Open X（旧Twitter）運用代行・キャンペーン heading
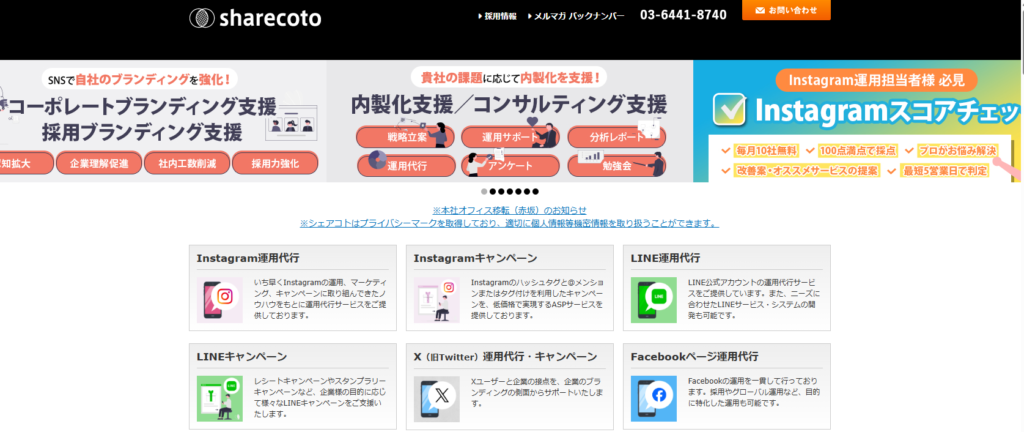This screenshot has width=1024, height=432. [x=505, y=357]
